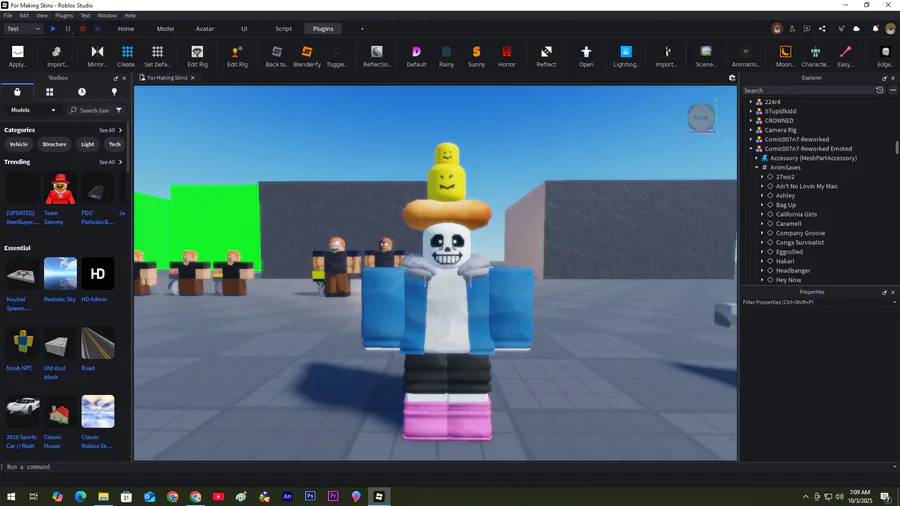Click the red Stop playtest button
900x506 pixels.
pyautogui.click(x=83, y=29)
